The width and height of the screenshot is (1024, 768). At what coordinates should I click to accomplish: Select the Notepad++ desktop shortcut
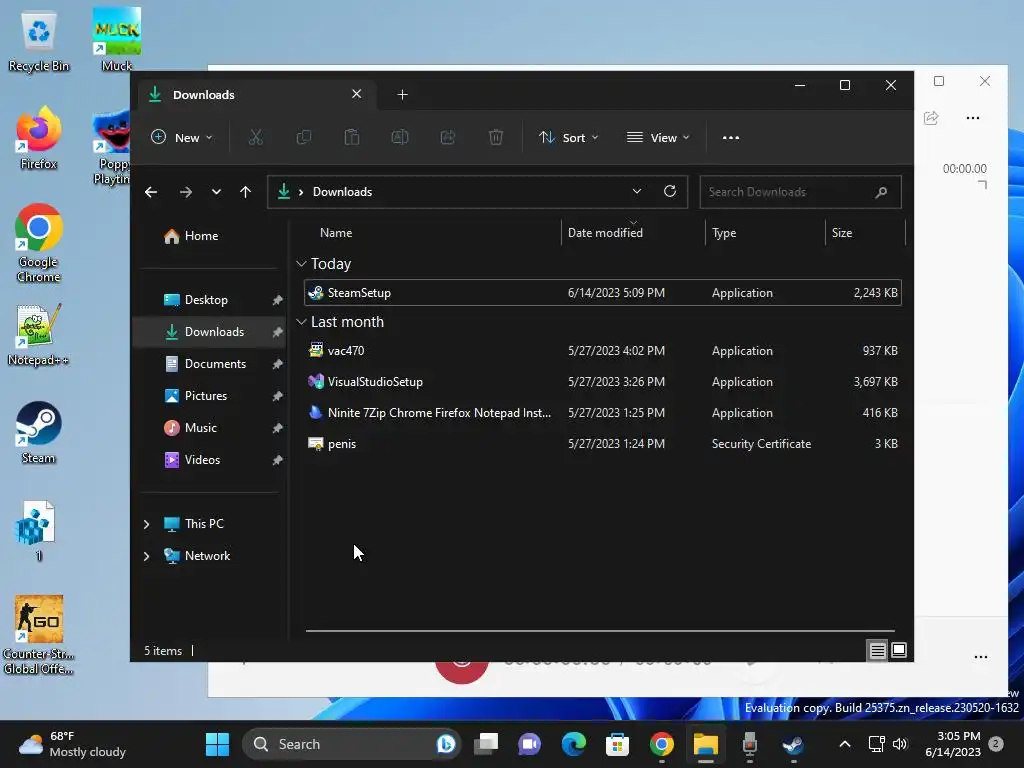tap(39, 335)
